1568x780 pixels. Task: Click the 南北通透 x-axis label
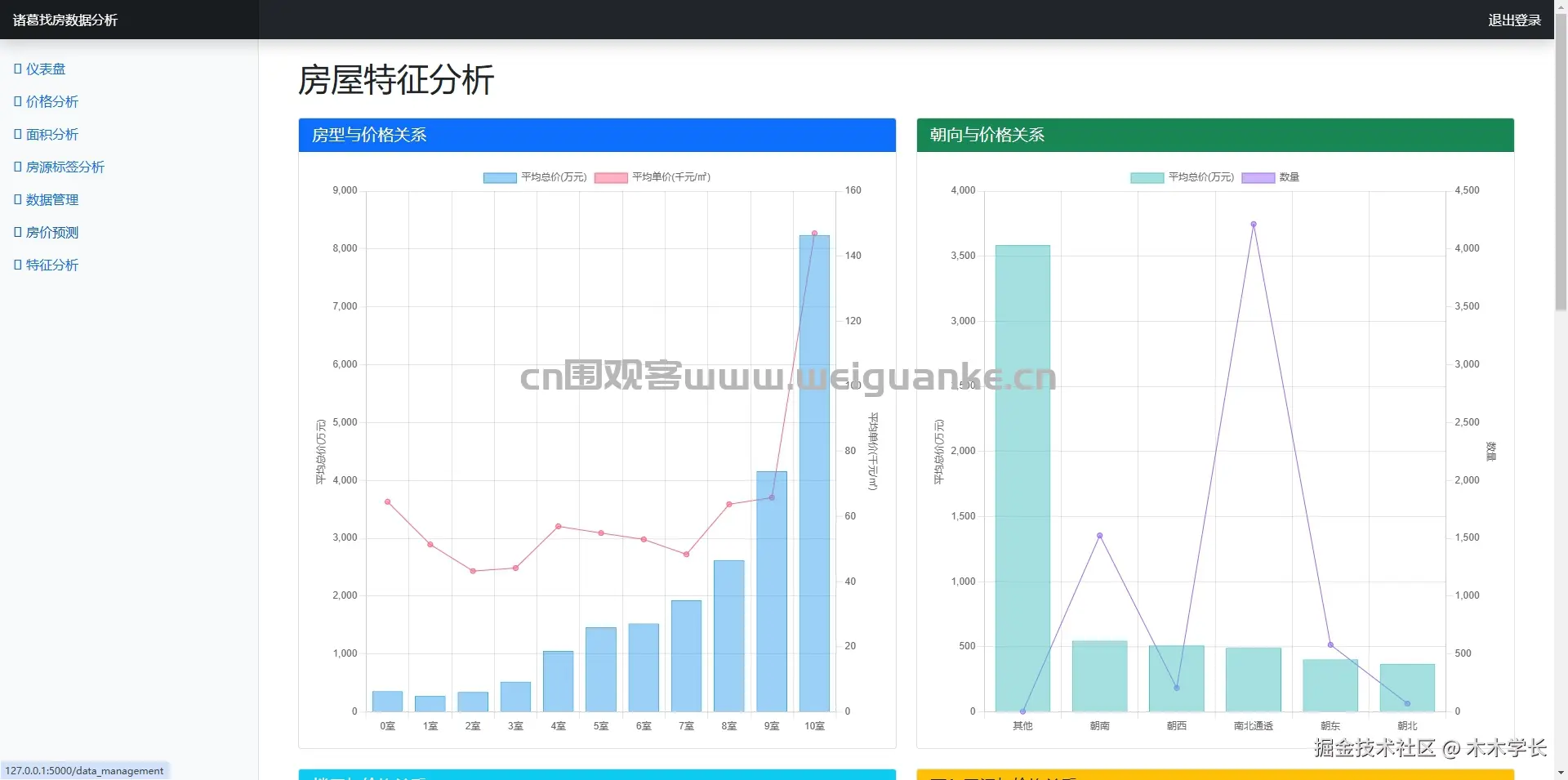[x=1254, y=726]
